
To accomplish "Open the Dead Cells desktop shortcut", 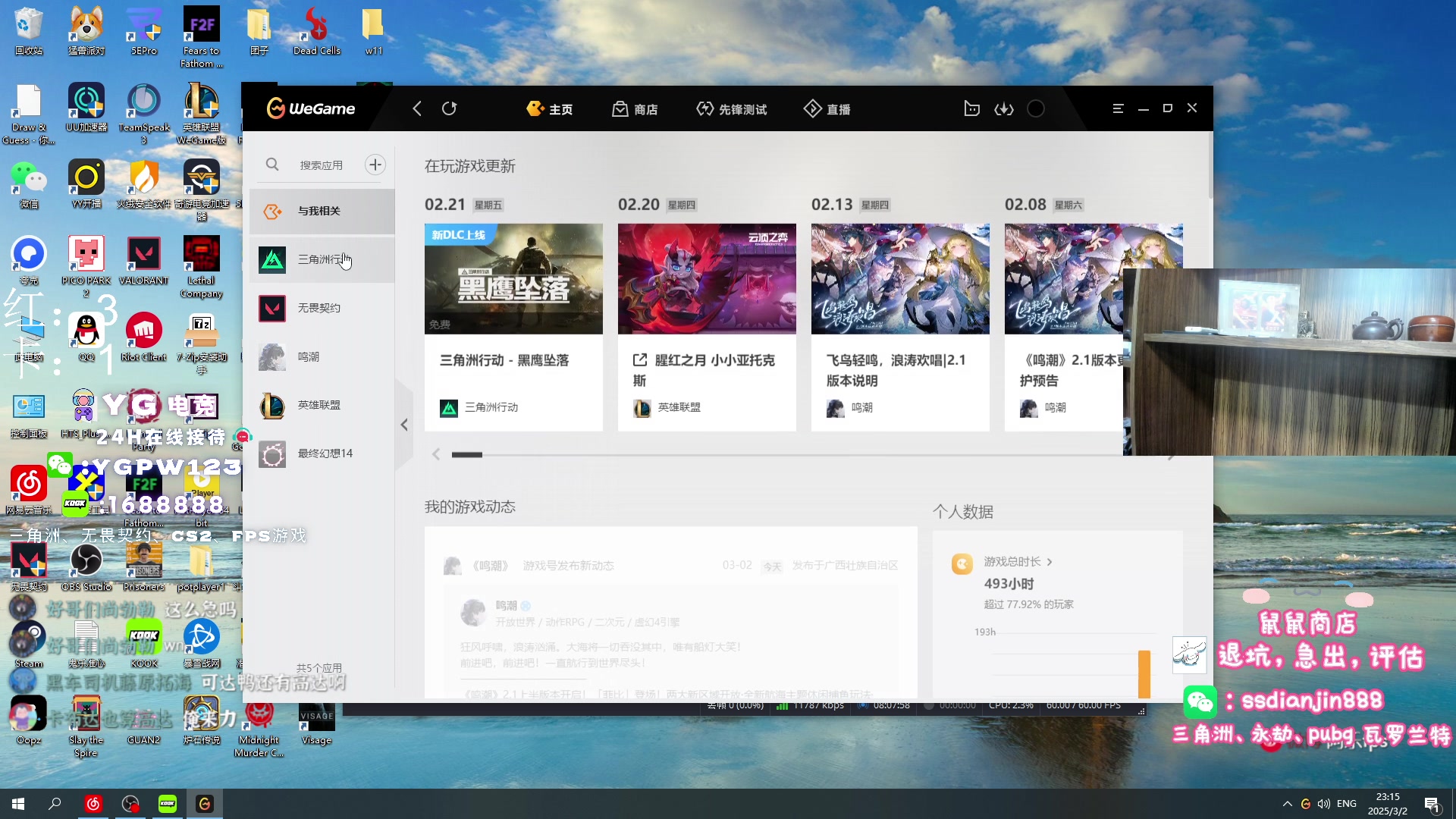I will tap(316, 32).
